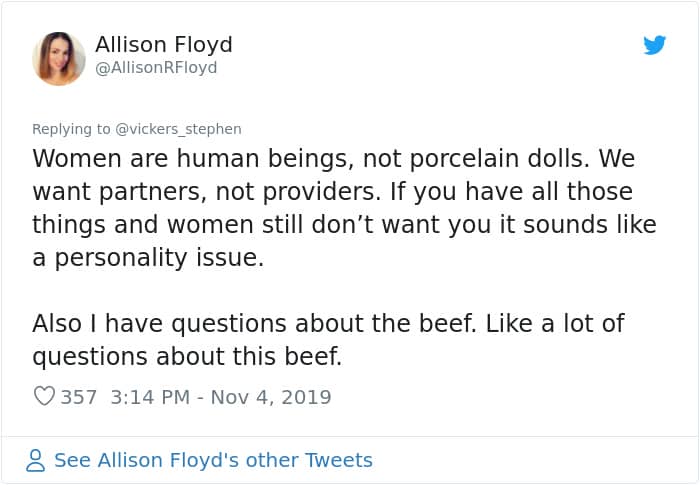Image resolution: width=700 pixels, height=485 pixels.
Task: Open the @vickers_stephen mention
Action: (x=179, y=129)
